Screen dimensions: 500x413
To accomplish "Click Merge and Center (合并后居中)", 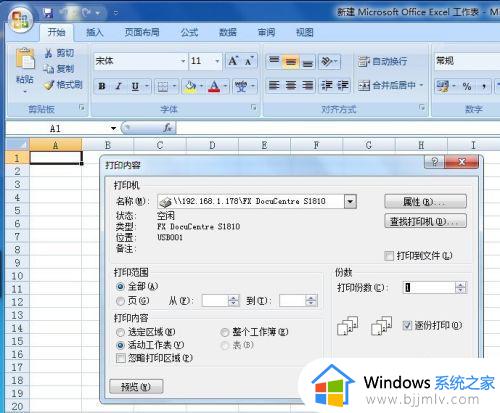I will (x=387, y=86).
